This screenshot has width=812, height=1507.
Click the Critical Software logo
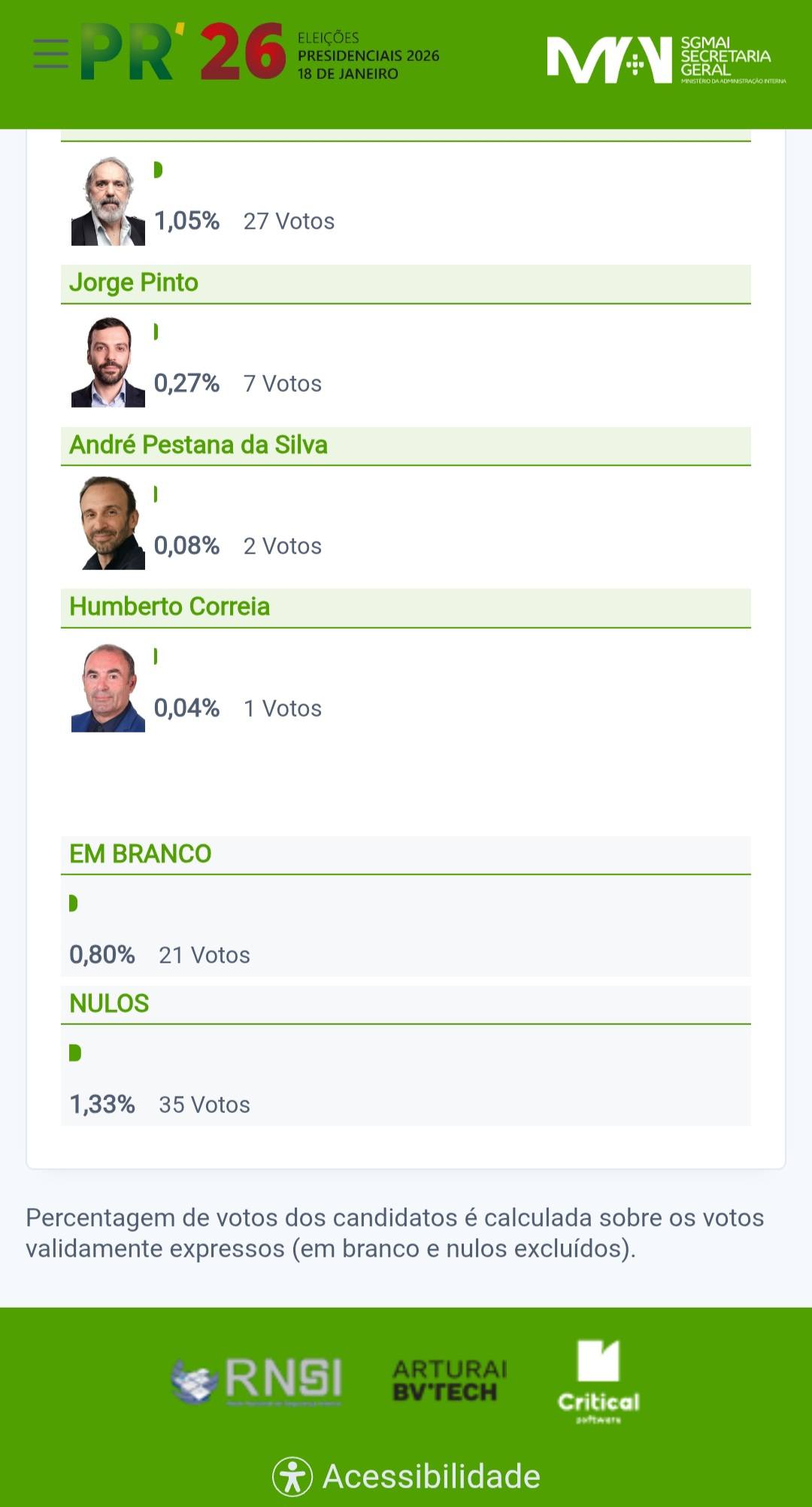pos(598,1381)
